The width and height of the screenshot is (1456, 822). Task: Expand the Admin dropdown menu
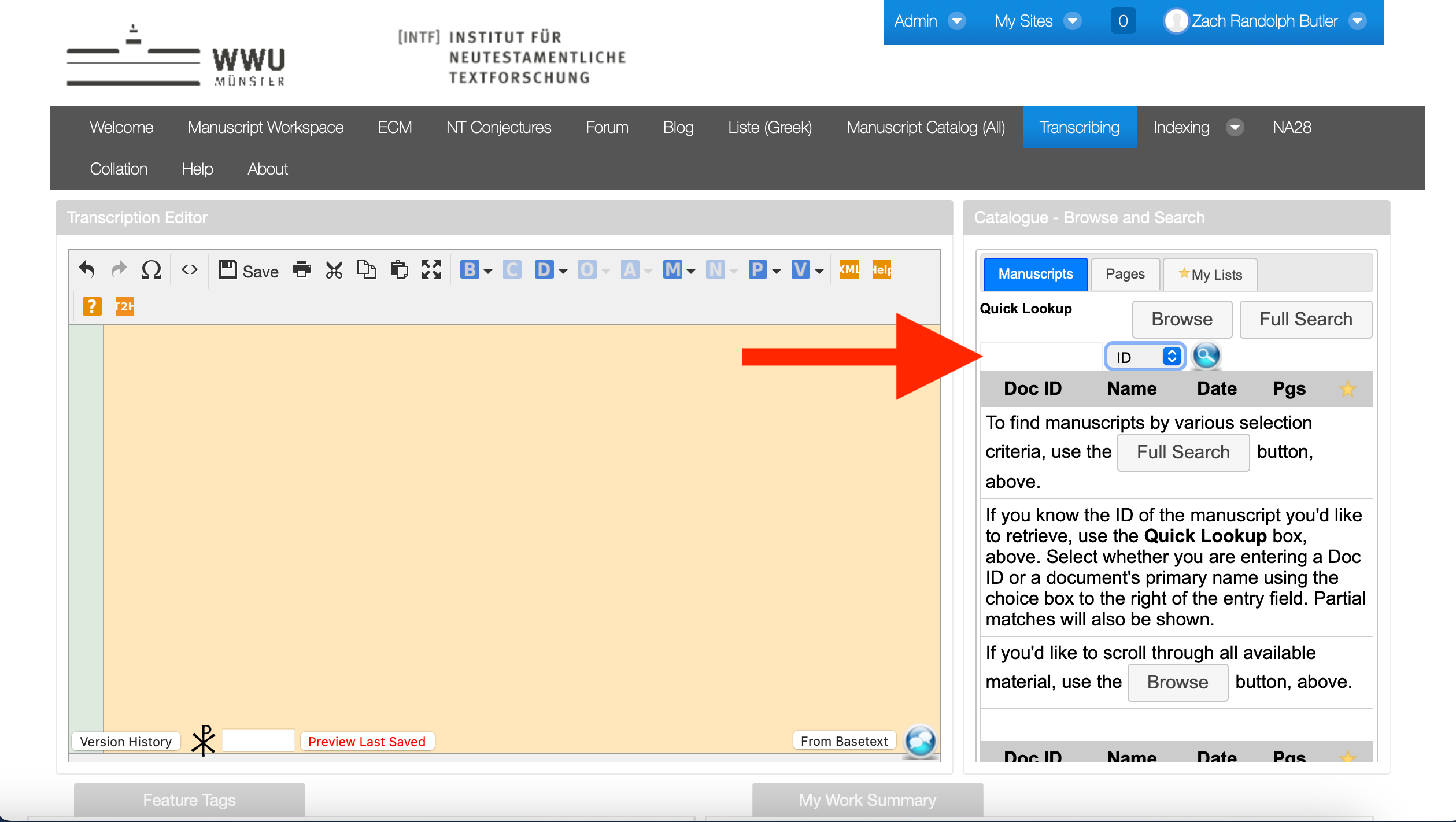(957, 21)
